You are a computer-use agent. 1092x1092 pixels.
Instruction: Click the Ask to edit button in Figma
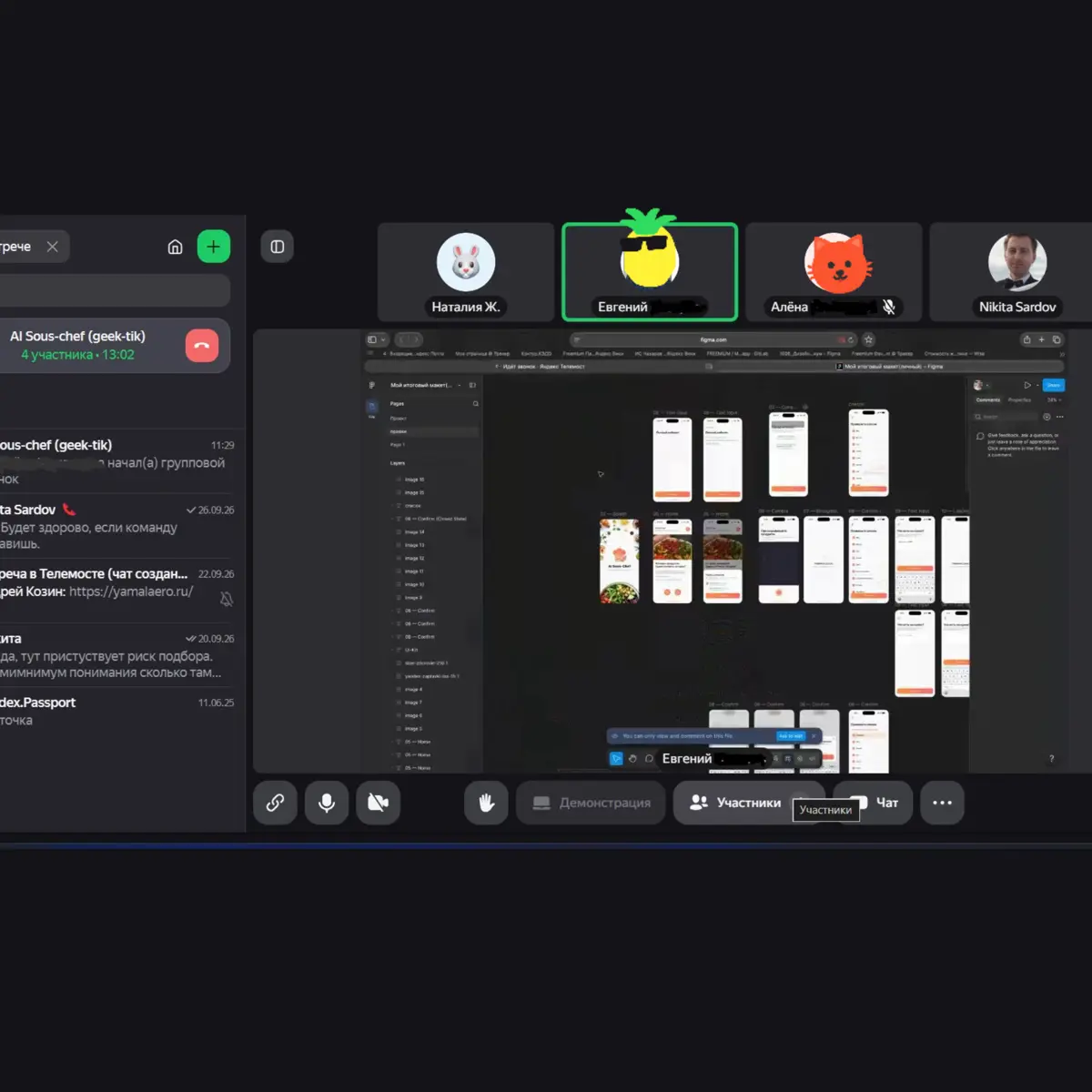pos(790,735)
